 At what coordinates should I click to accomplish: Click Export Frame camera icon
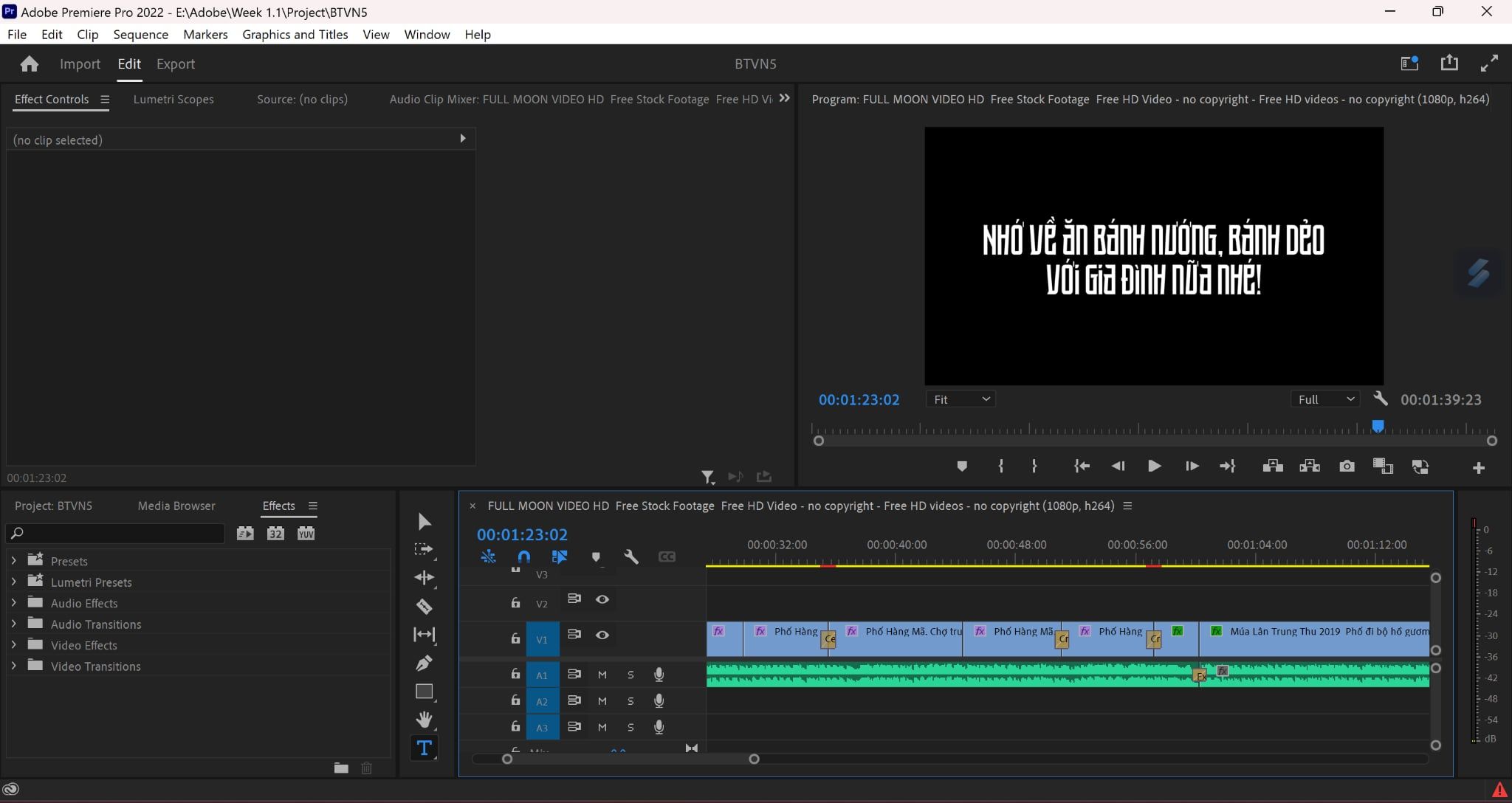(x=1347, y=466)
